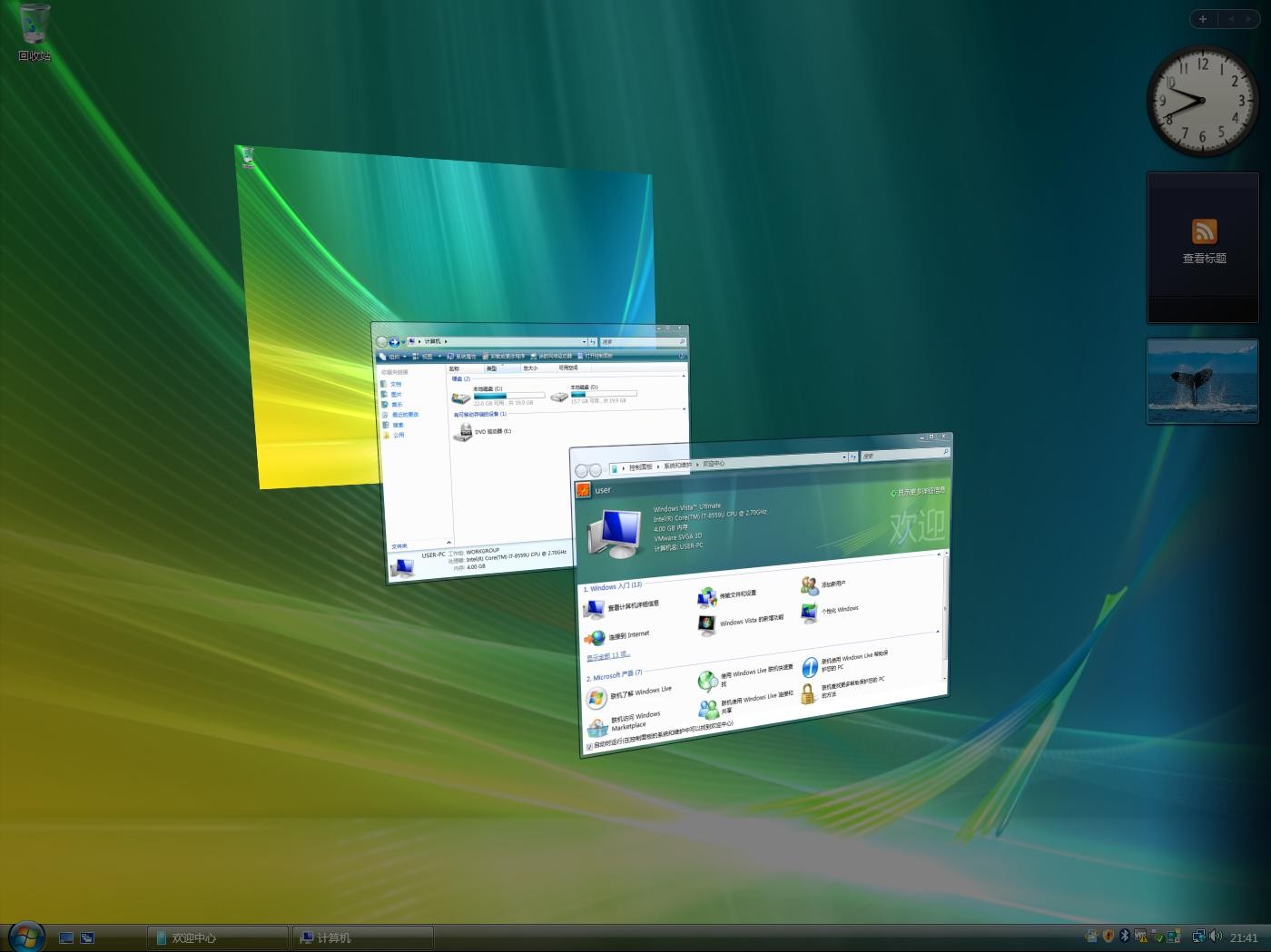Image resolution: width=1271 pixels, height=952 pixels.
Task: Open 个性化 Windows icon in Welcome Center
Action: click(809, 613)
